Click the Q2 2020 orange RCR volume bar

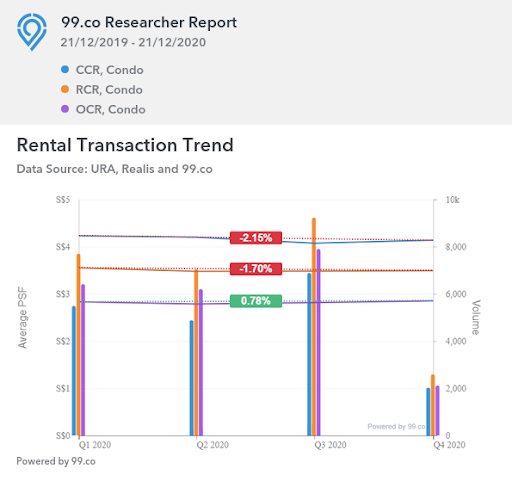(x=196, y=352)
